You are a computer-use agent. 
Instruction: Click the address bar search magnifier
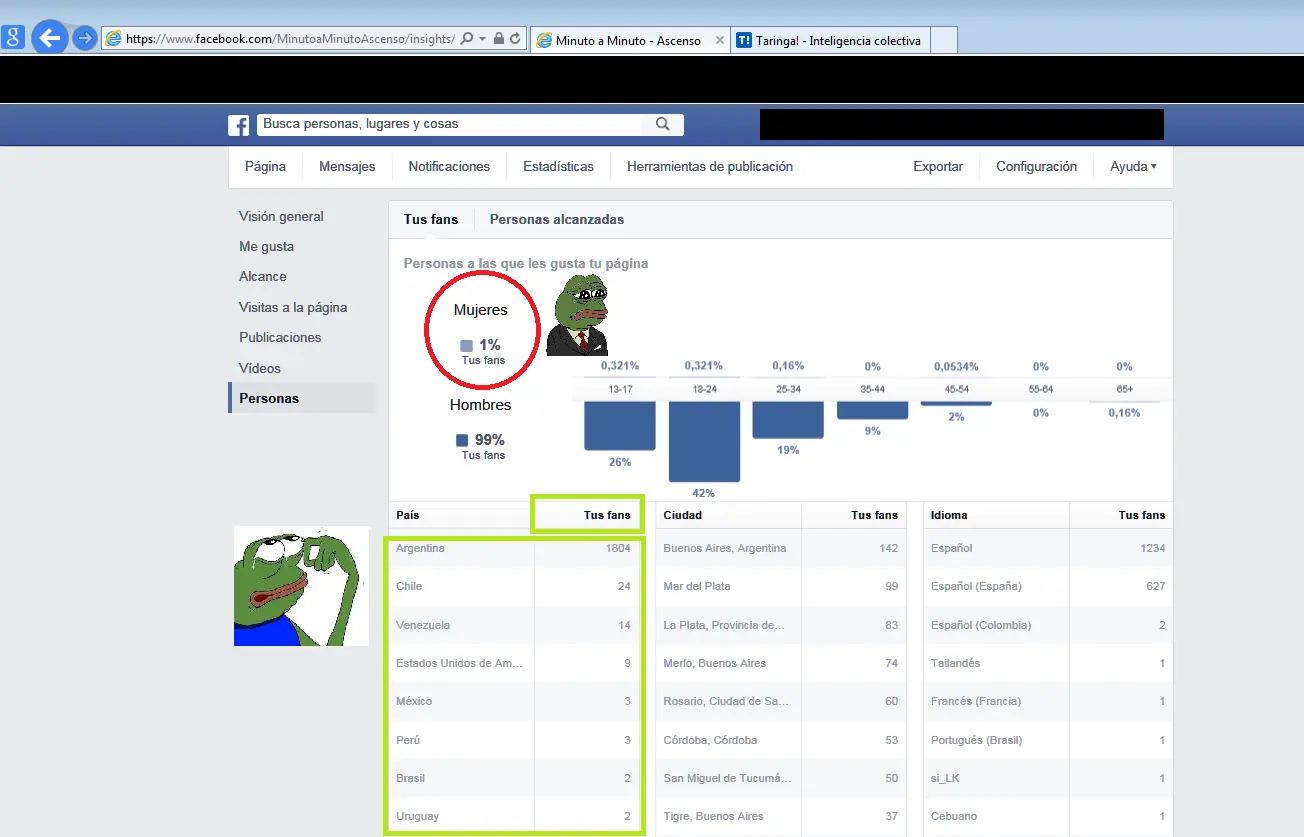pos(468,39)
